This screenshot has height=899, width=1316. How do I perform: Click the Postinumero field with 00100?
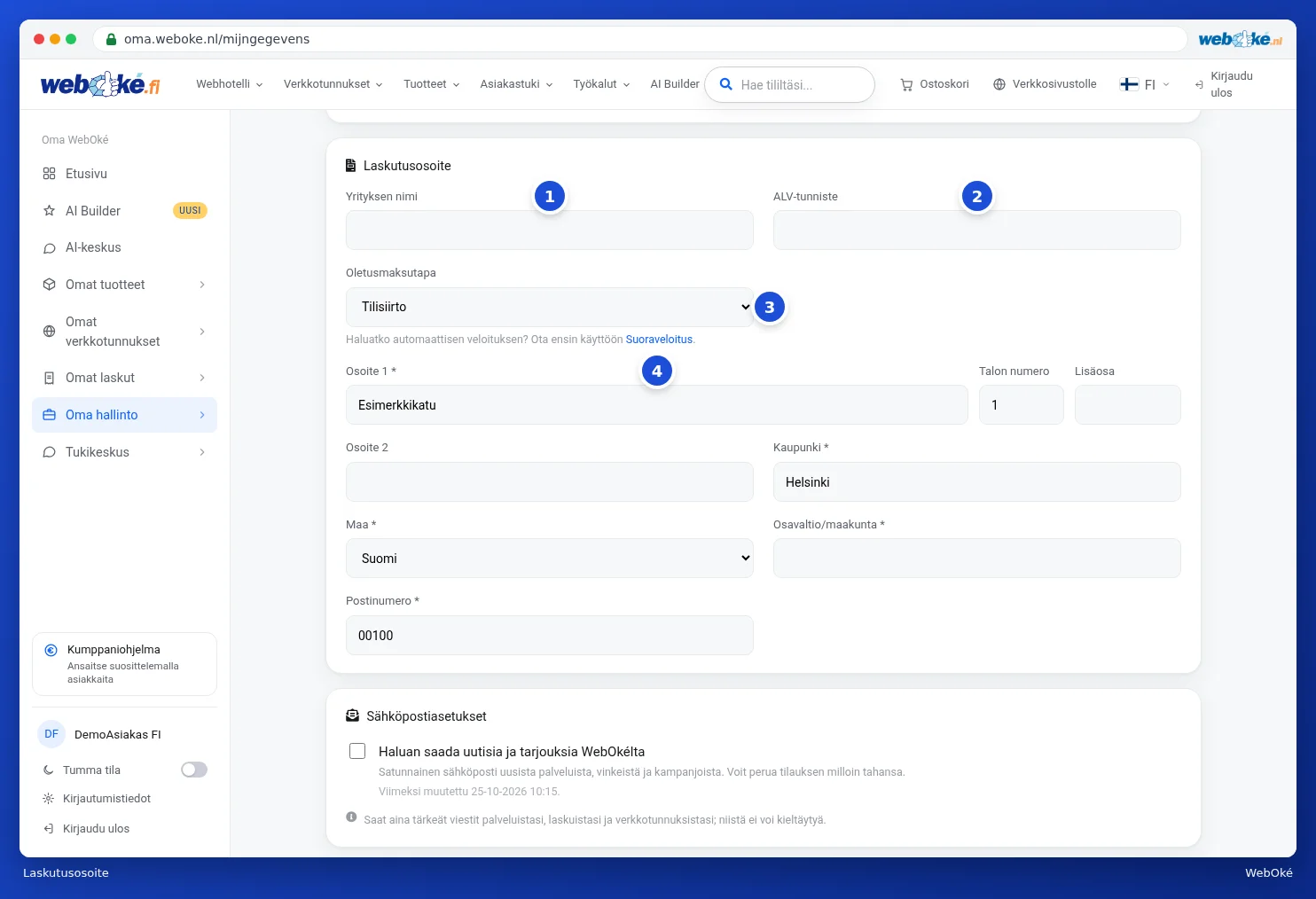pyautogui.click(x=550, y=636)
